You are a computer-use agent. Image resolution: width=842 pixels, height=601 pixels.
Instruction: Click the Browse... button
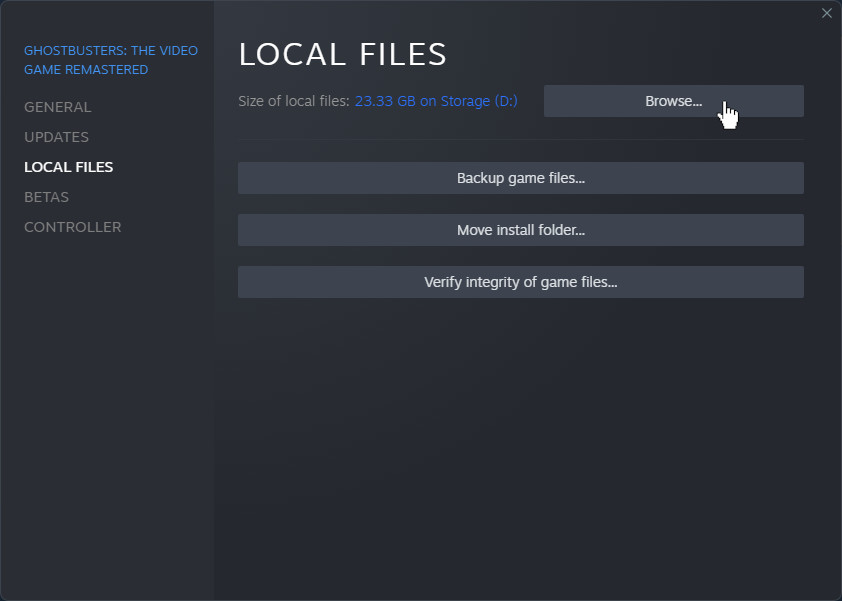pyautogui.click(x=673, y=101)
